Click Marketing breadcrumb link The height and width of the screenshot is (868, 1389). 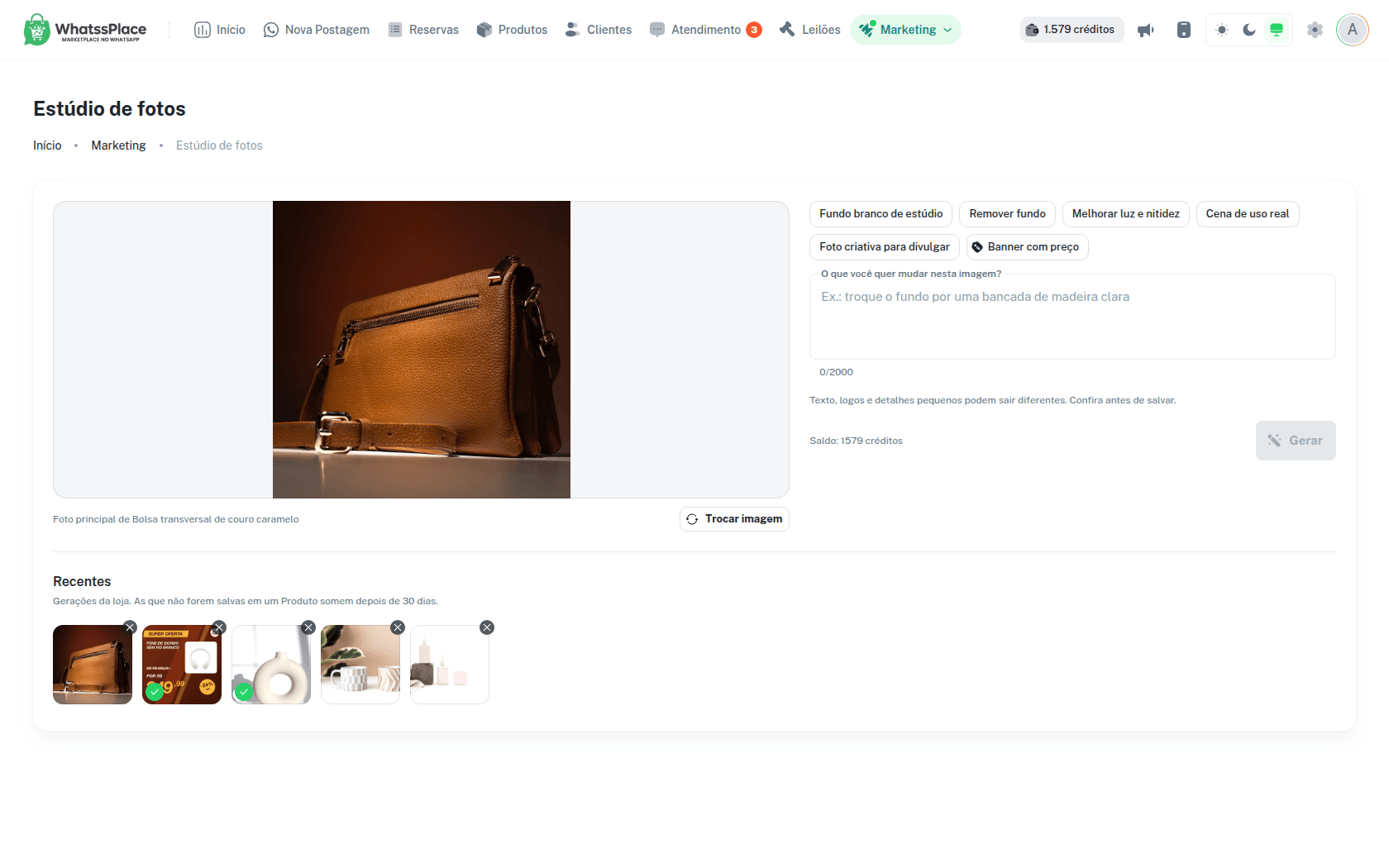point(118,145)
